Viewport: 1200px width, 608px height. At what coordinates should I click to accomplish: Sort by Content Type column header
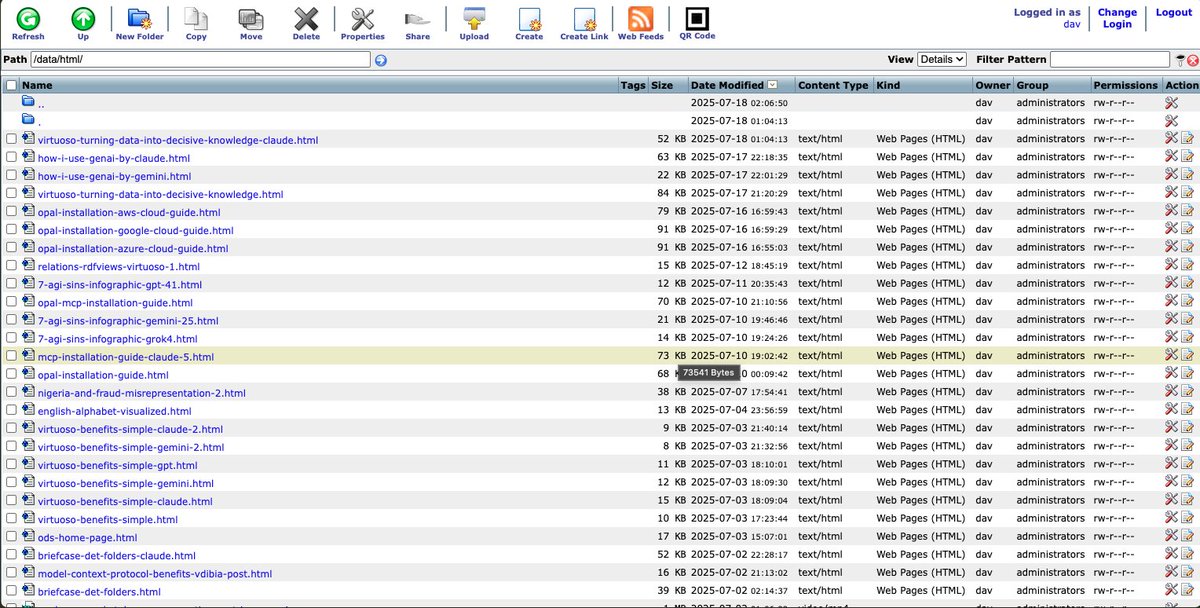pos(833,85)
